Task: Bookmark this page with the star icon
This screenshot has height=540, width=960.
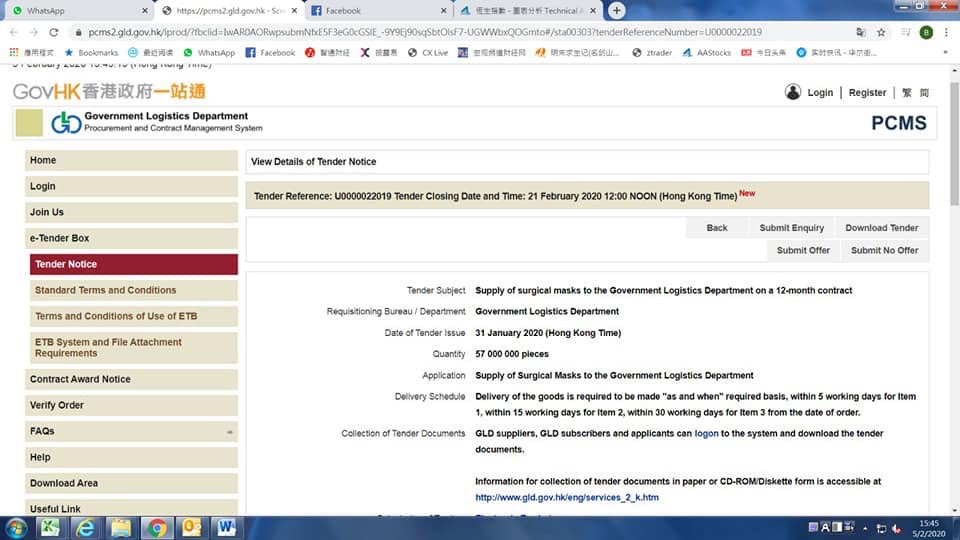Action: point(881,32)
